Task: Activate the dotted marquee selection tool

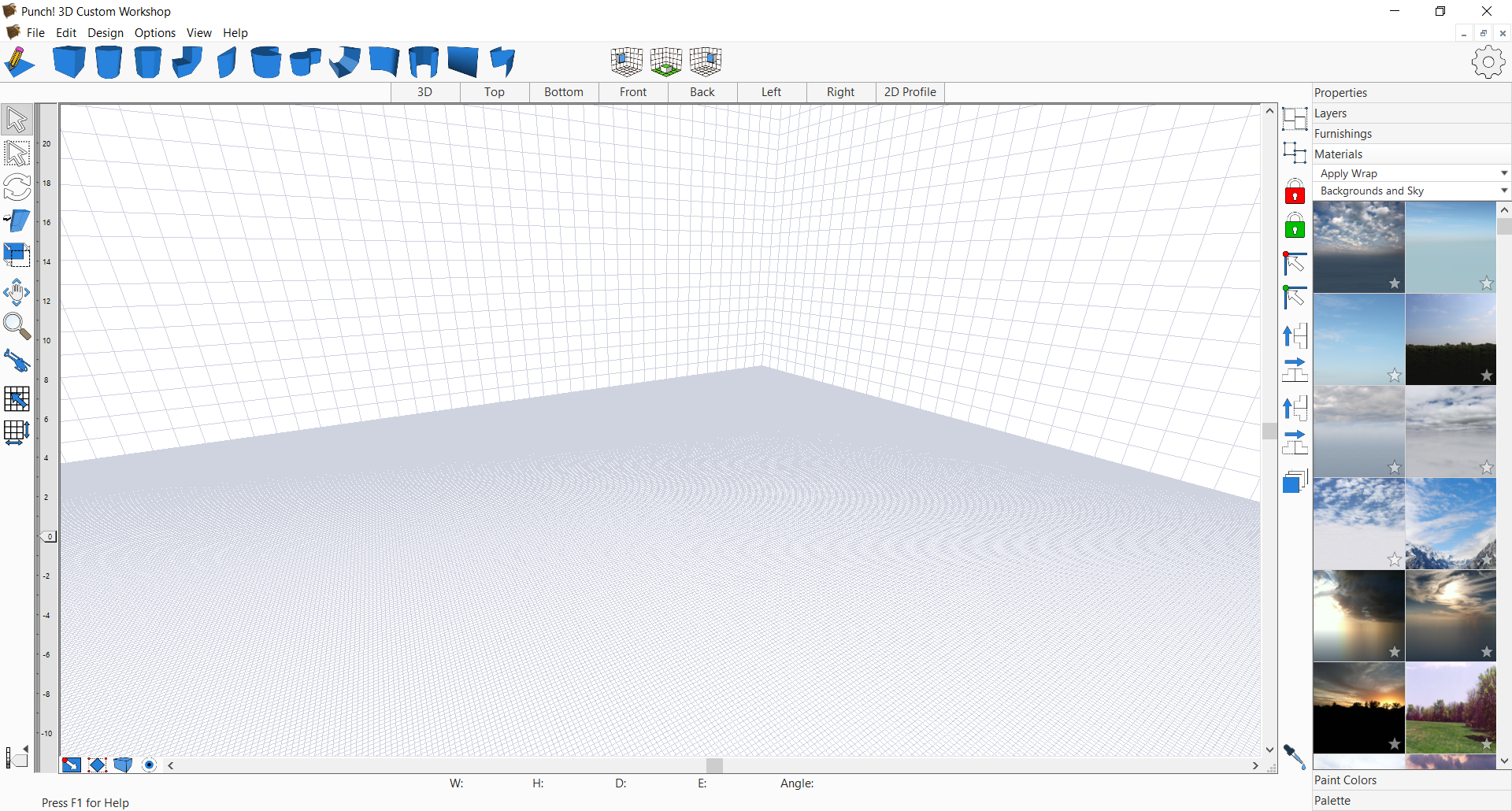Action: click(17, 154)
